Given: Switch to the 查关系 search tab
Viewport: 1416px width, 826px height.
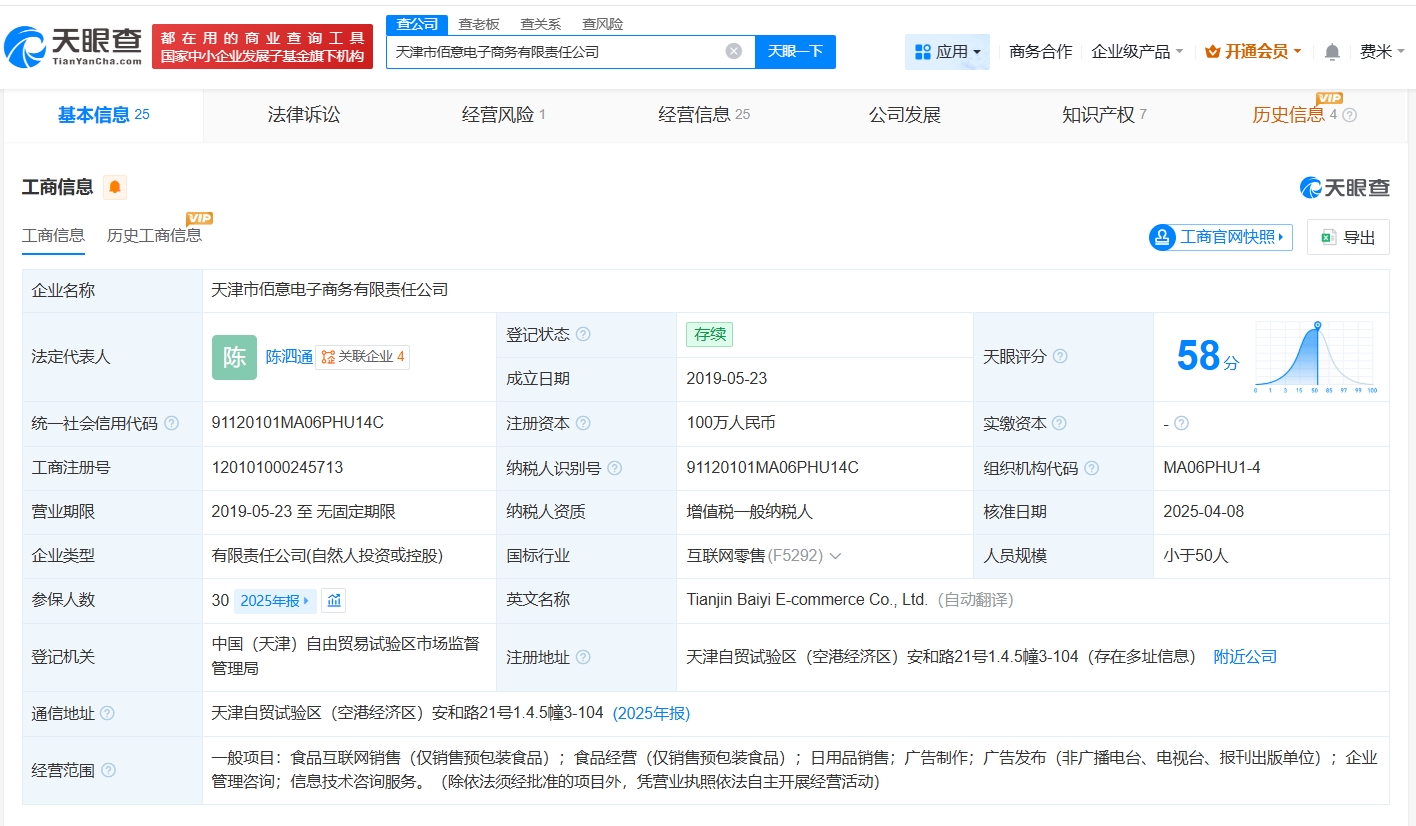Looking at the screenshot, I should pos(541,24).
